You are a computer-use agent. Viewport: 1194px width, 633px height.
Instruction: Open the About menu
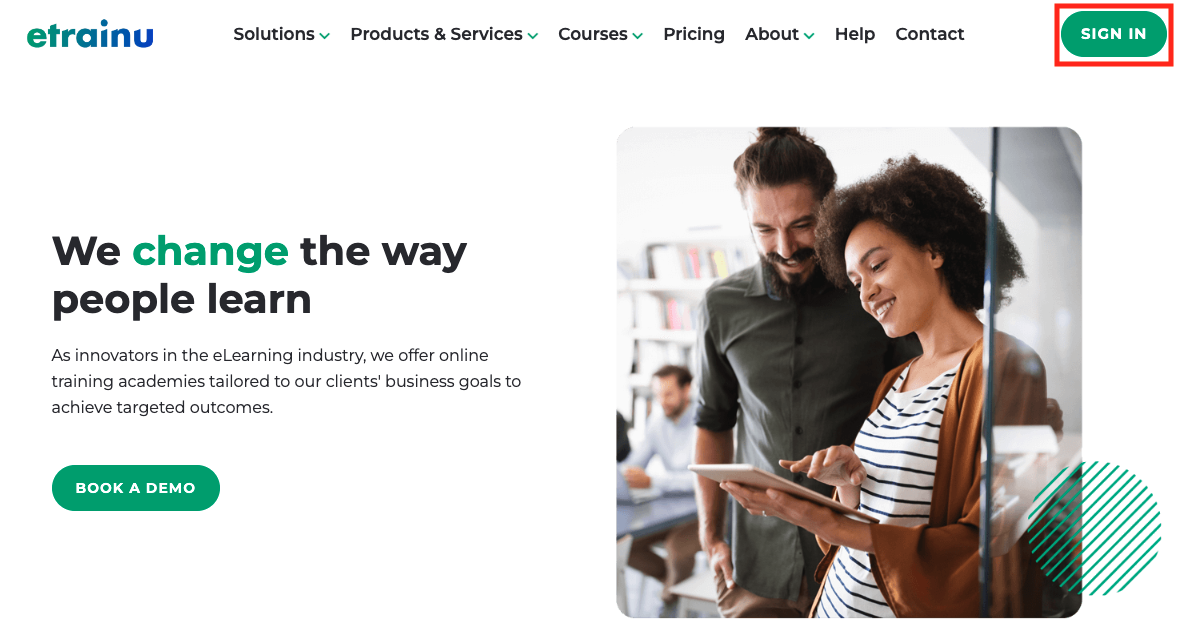pos(780,34)
